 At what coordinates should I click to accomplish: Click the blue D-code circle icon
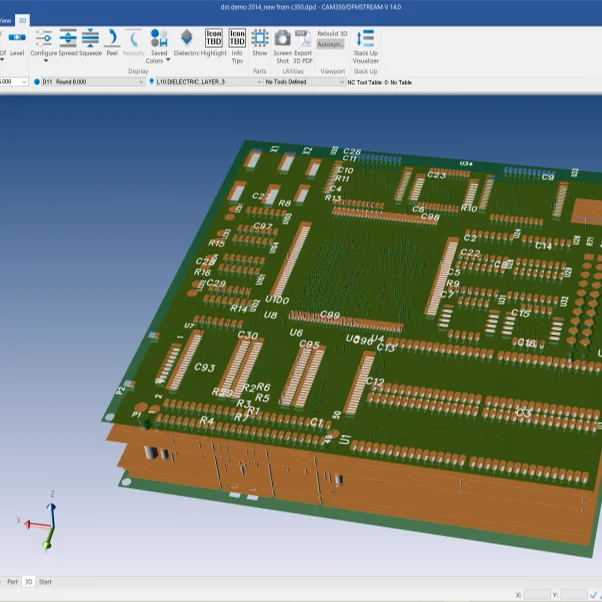[37, 82]
